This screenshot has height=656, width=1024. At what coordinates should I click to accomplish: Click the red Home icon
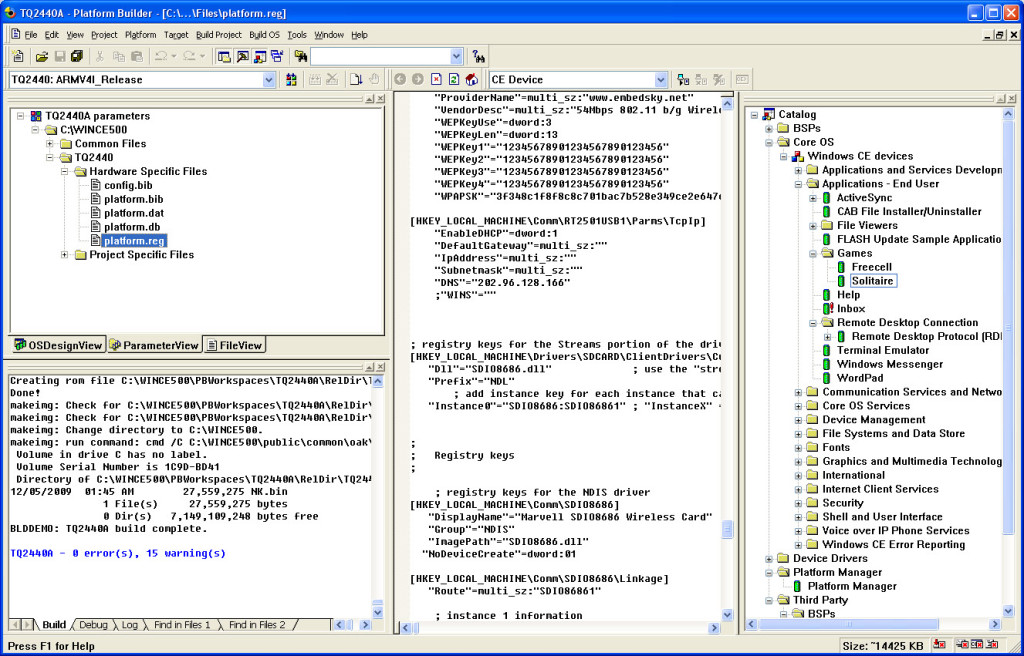(472, 80)
